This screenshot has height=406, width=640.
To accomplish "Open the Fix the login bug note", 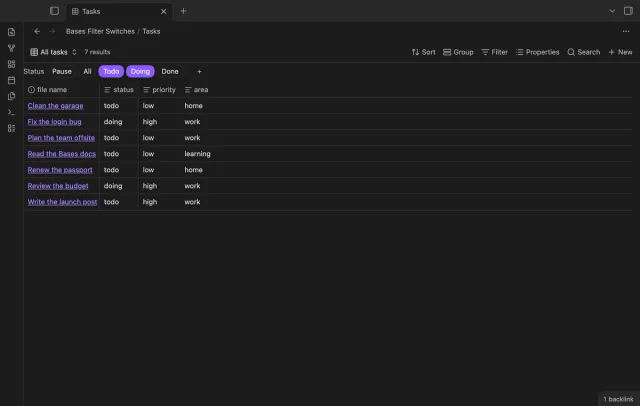I will tap(54, 122).
